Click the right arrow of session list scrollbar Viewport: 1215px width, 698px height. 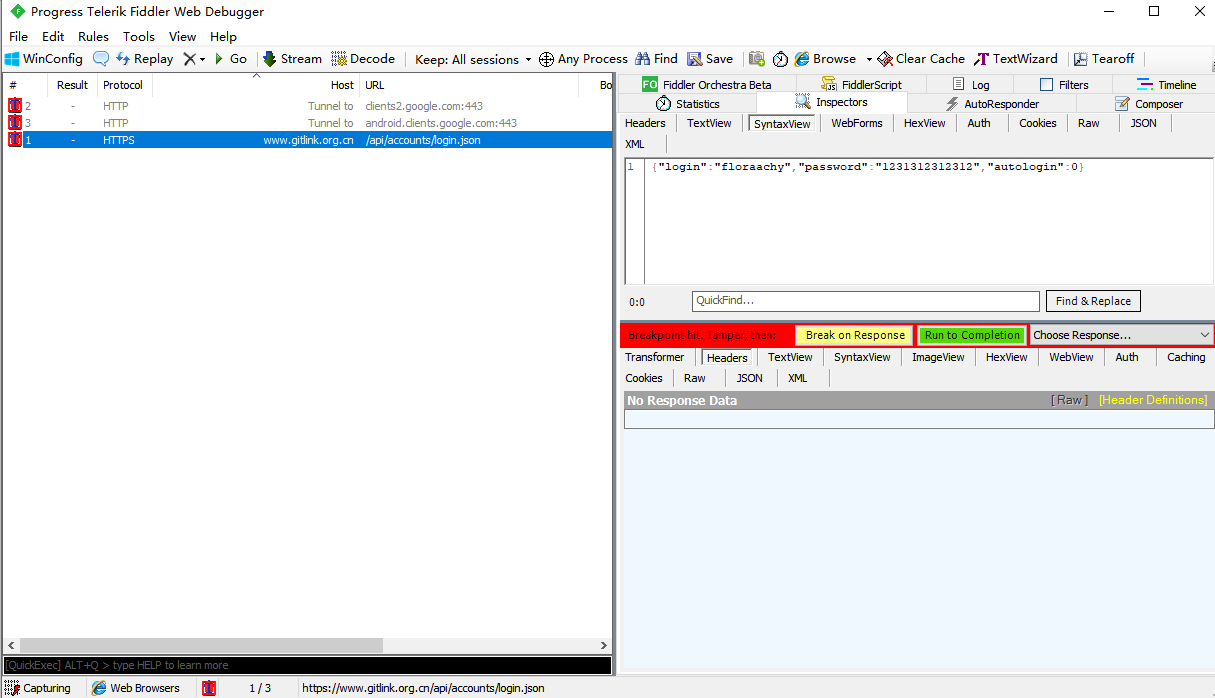click(x=604, y=646)
